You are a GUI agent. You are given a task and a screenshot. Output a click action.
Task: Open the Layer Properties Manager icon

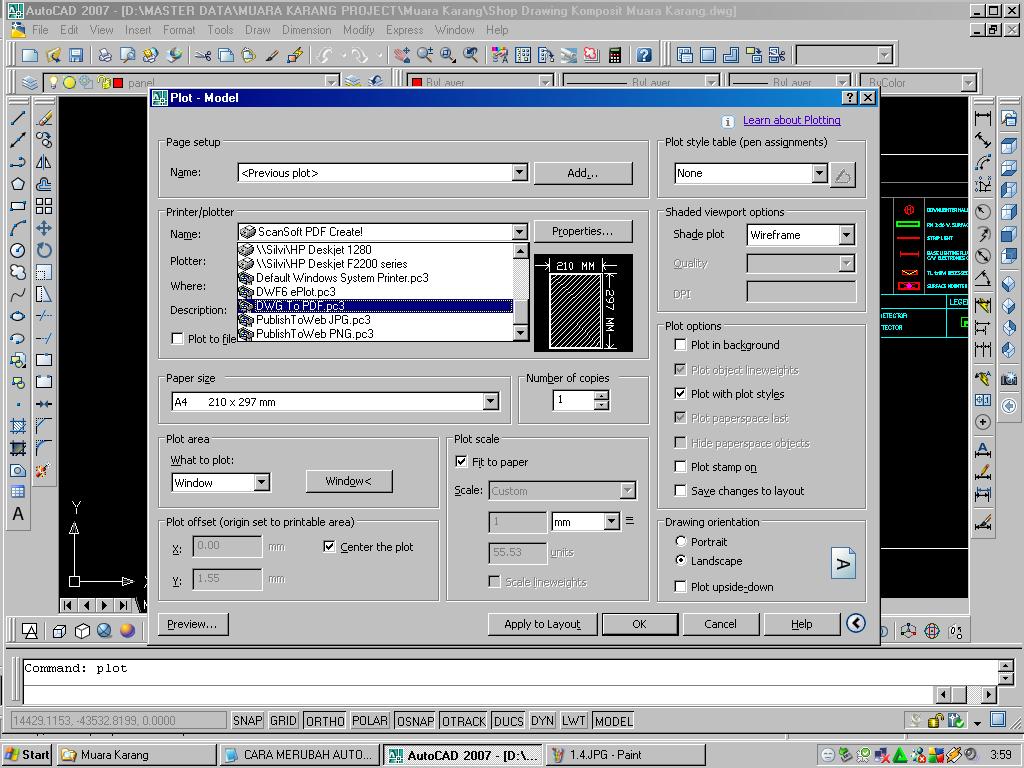coord(30,83)
